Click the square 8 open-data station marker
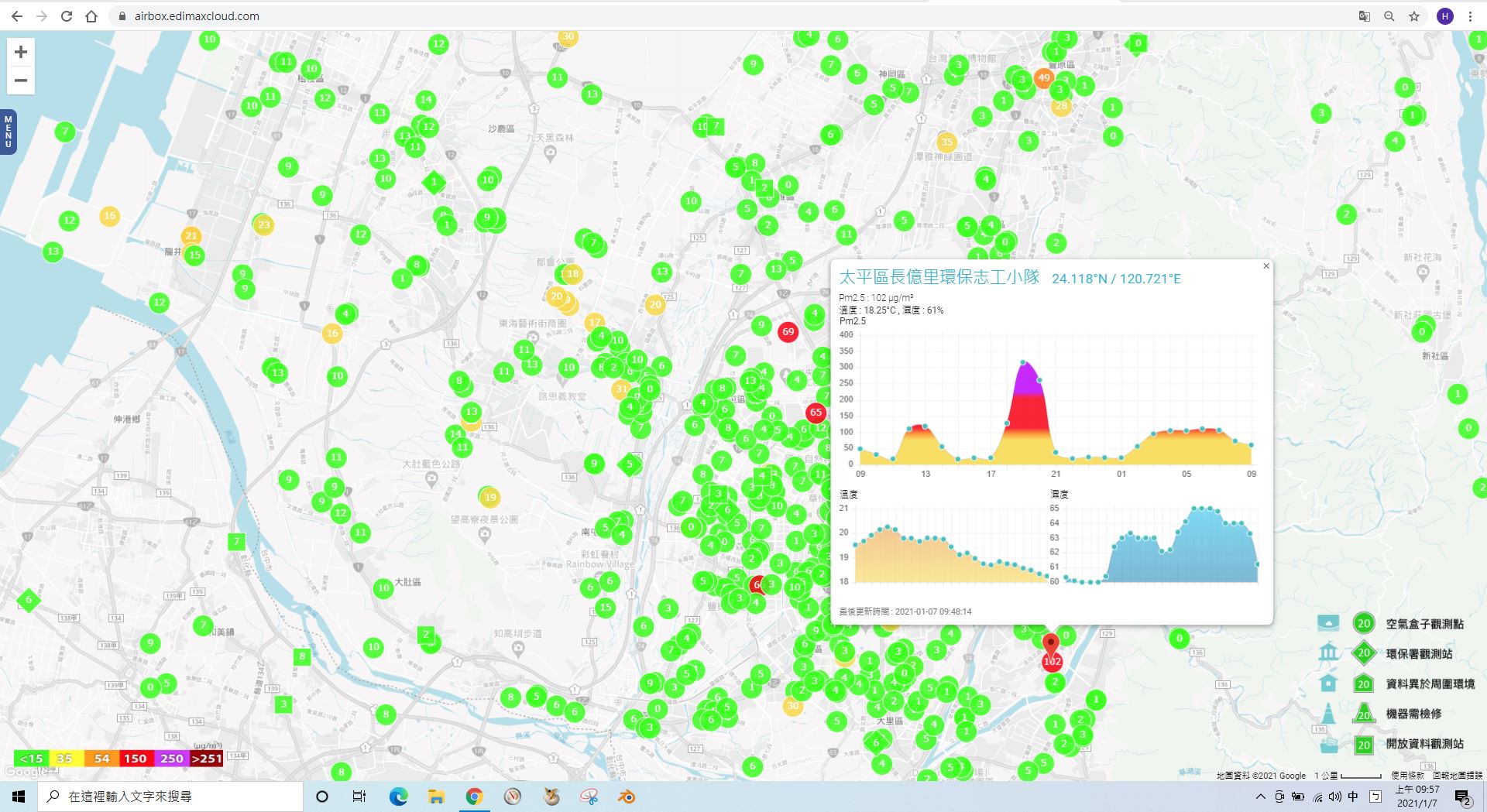The image size is (1487, 812). (x=302, y=657)
